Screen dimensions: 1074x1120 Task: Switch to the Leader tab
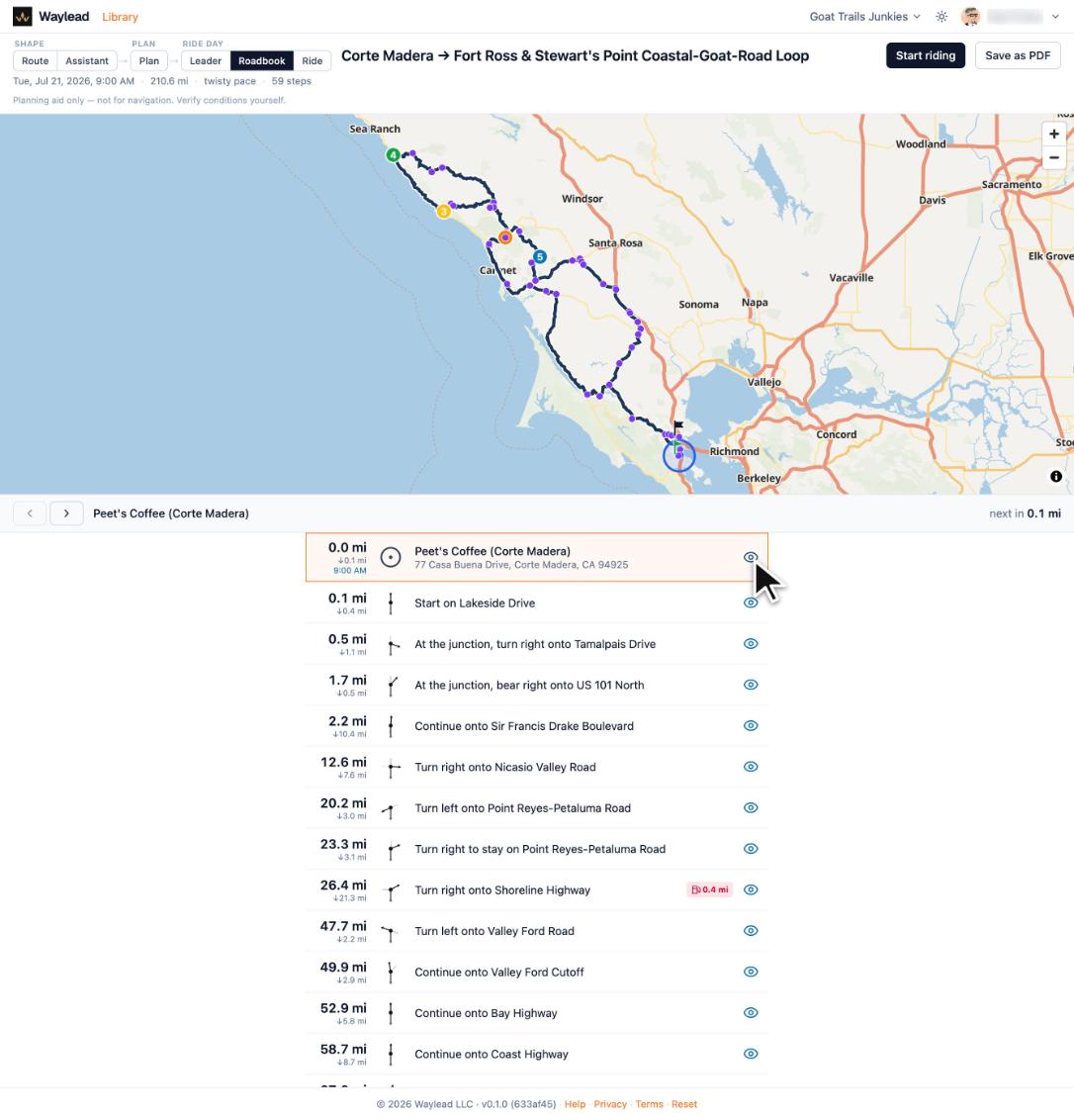[x=206, y=60]
